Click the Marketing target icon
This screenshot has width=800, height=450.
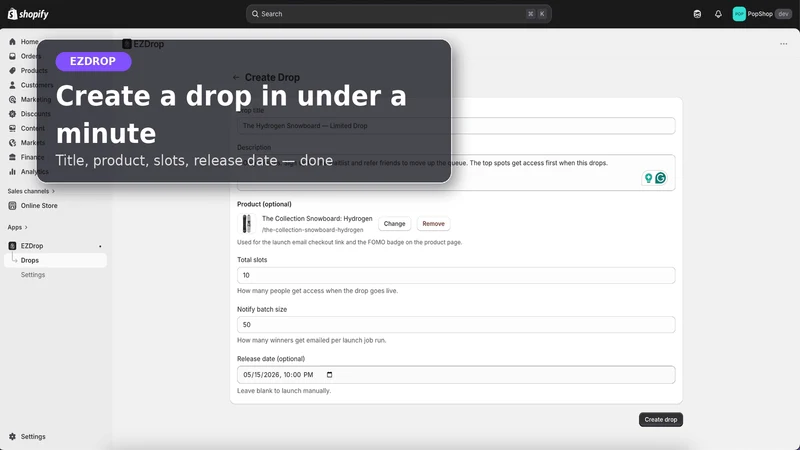pos(12,99)
